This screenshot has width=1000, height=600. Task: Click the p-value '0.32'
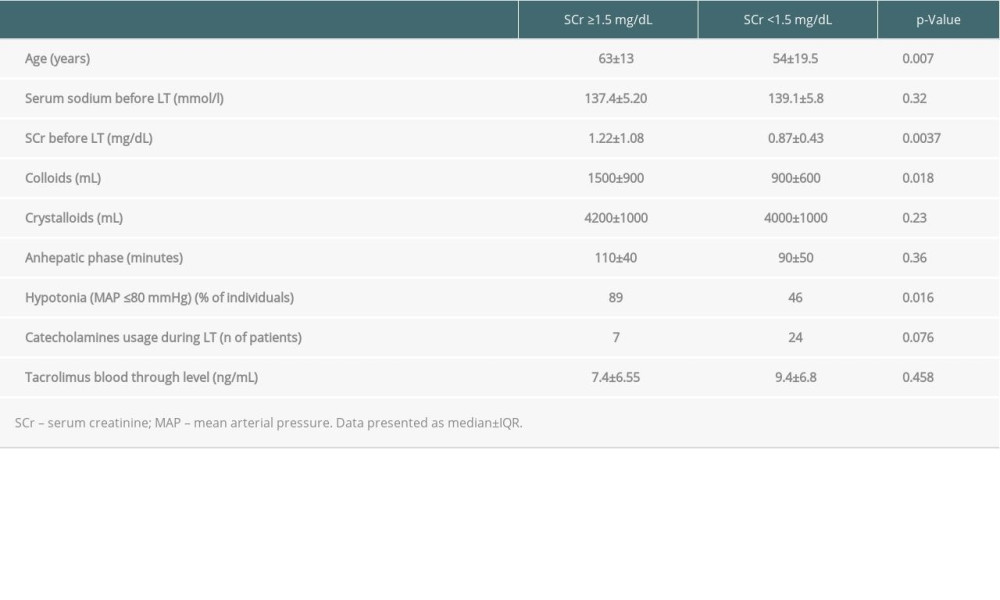point(915,98)
